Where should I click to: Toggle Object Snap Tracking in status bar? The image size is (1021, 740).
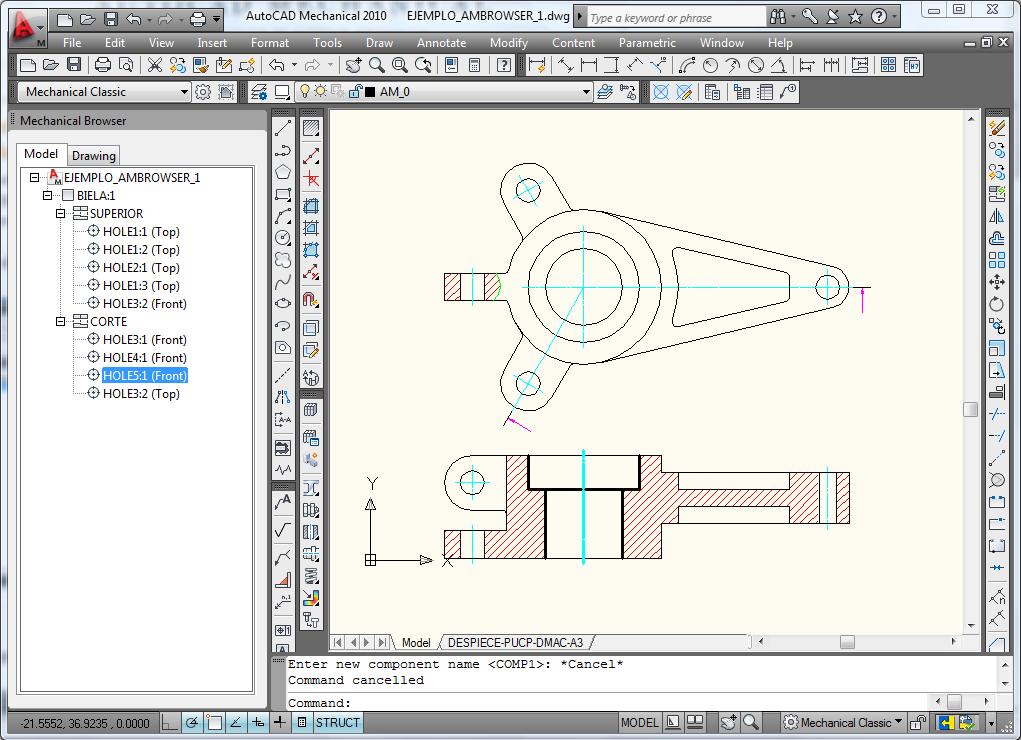[x=236, y=722]
